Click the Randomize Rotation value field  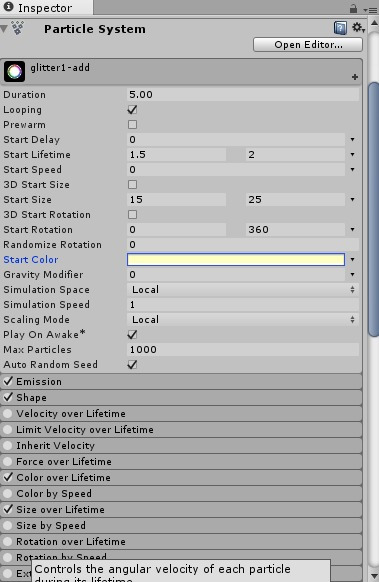click(243, 245)
